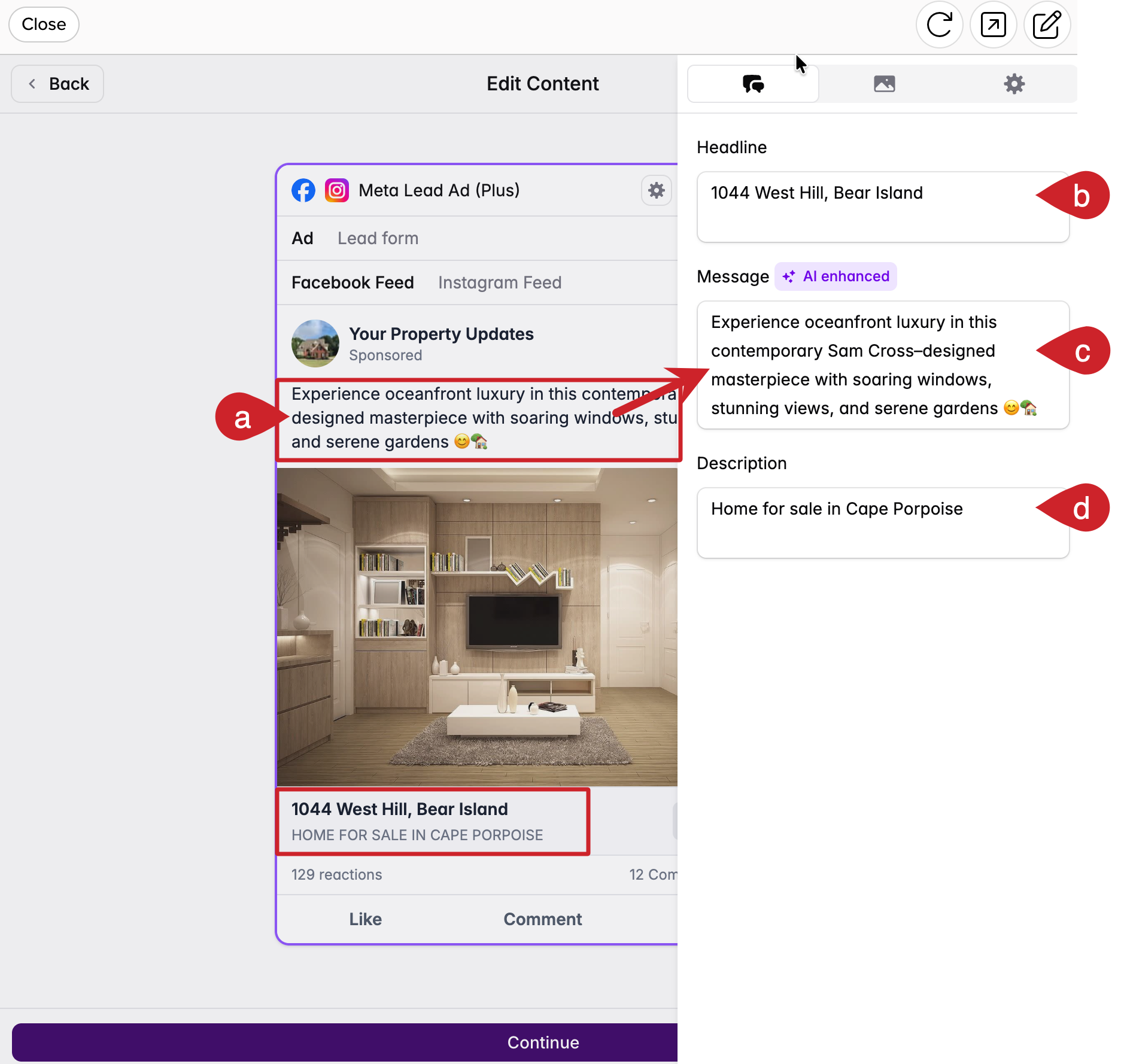Click the Facebook logo icon
This screenshot has width=1124, height=1064.
(x=303, y=190)
